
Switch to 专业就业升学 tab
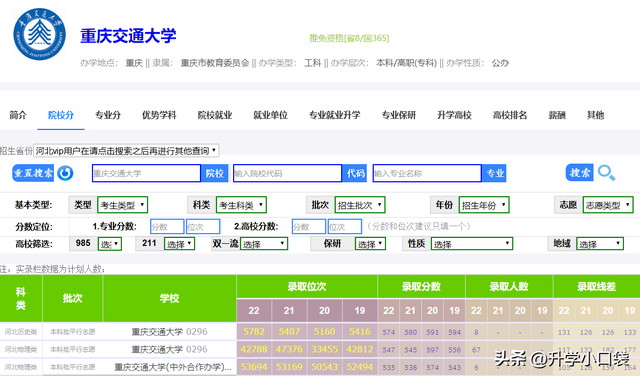334,115
